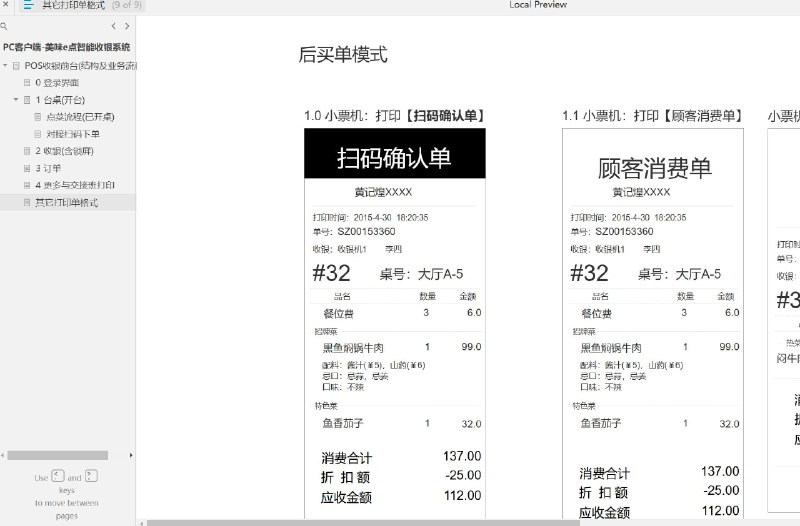Click the sidebar horizontal scrollbar thumb
Screen dimensions: 800x526
(x=58, y=455)
